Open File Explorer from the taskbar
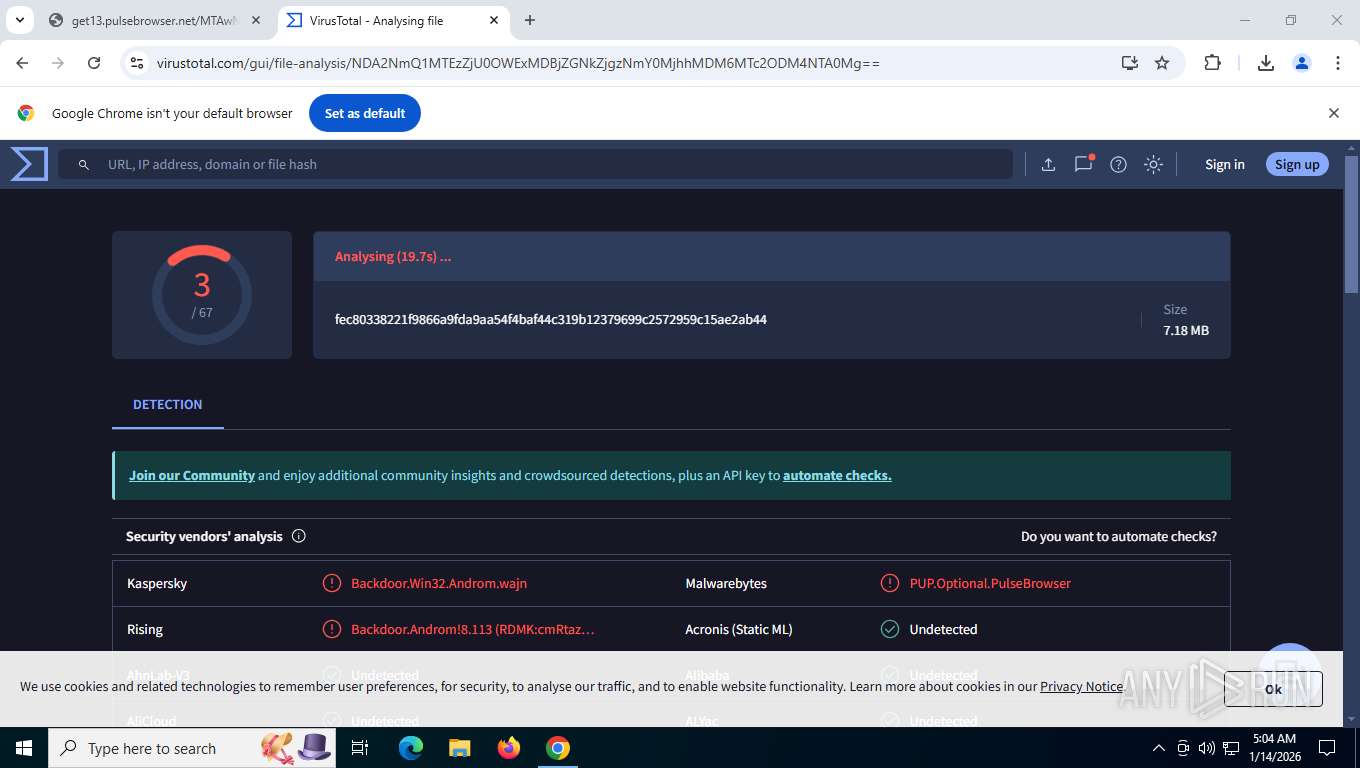The height and width of the screenshot is (768, 1360). [459, 748]
